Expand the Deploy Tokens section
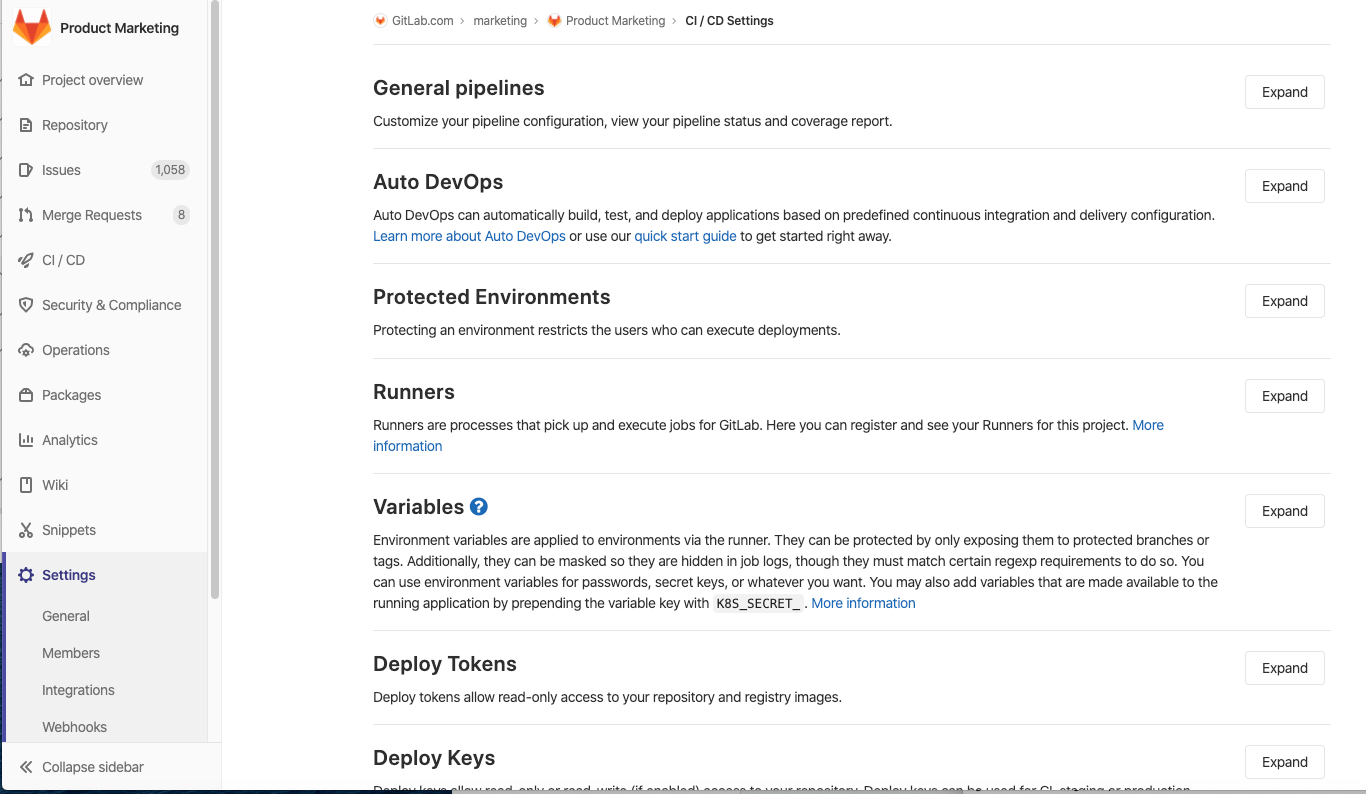The image size is (1366, 794). click(x=1284, y=668)
